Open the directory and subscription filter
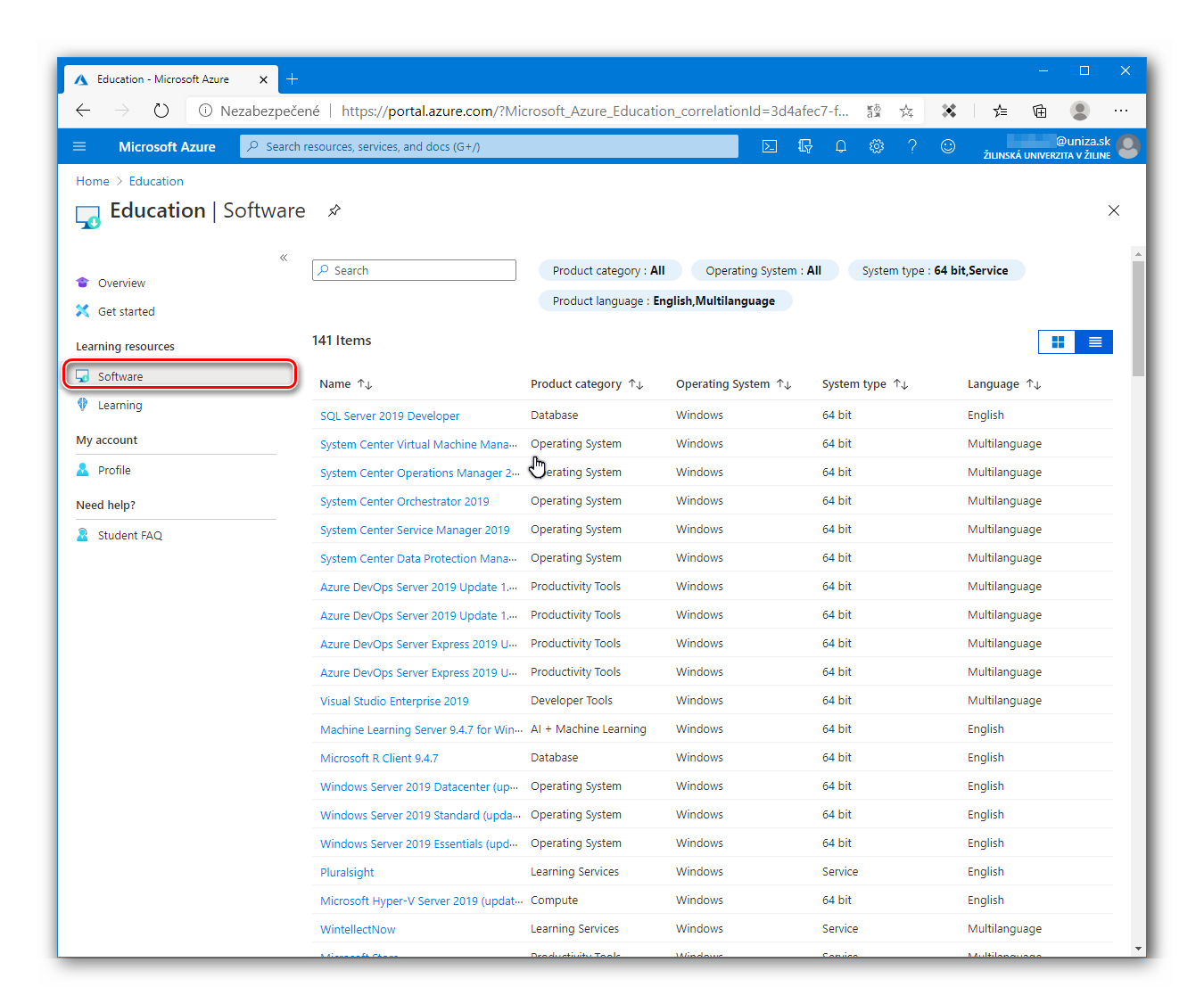Screen dimensions: 1204x987 pyautogui.click(x=804, y=146)
